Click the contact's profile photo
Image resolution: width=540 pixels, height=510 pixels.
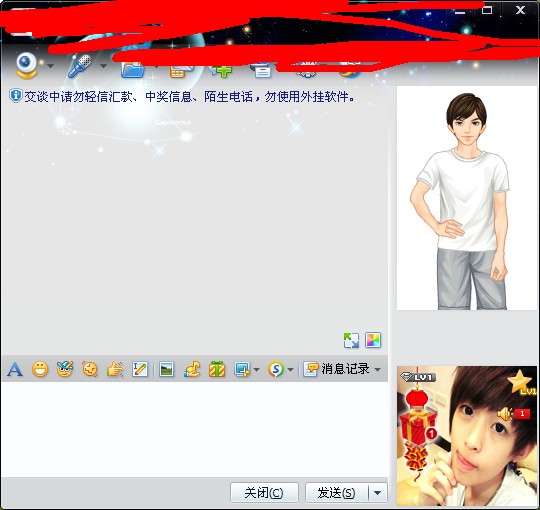(467, 436)
